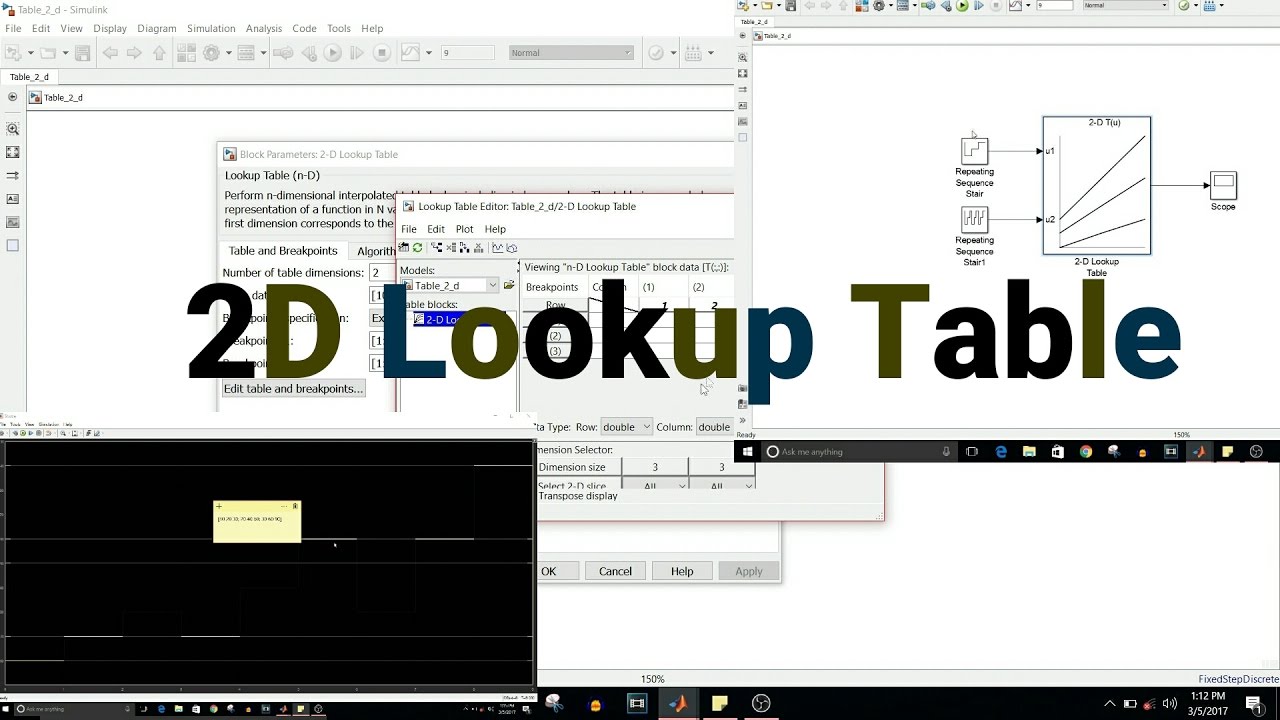The image size is (1280, 720).
Task: Click the volume icon in system tray
Action: [x=1169, y=704]
